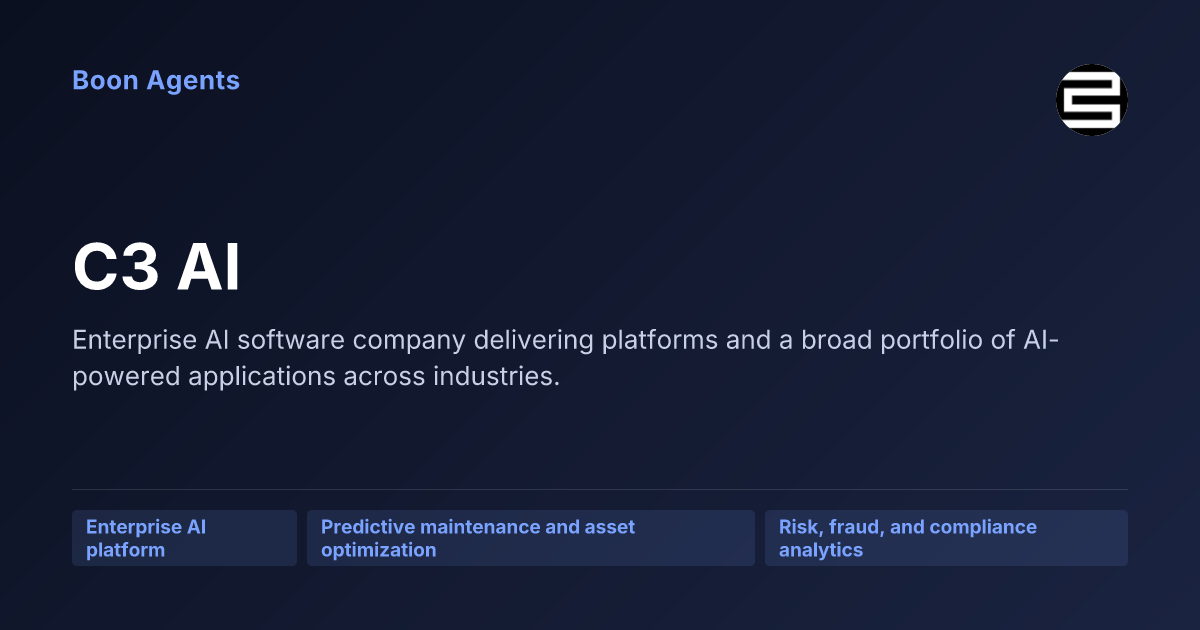Click the Enterprise AI software company description
This screenshot has width=1200, height=630.
click(566, 359)
